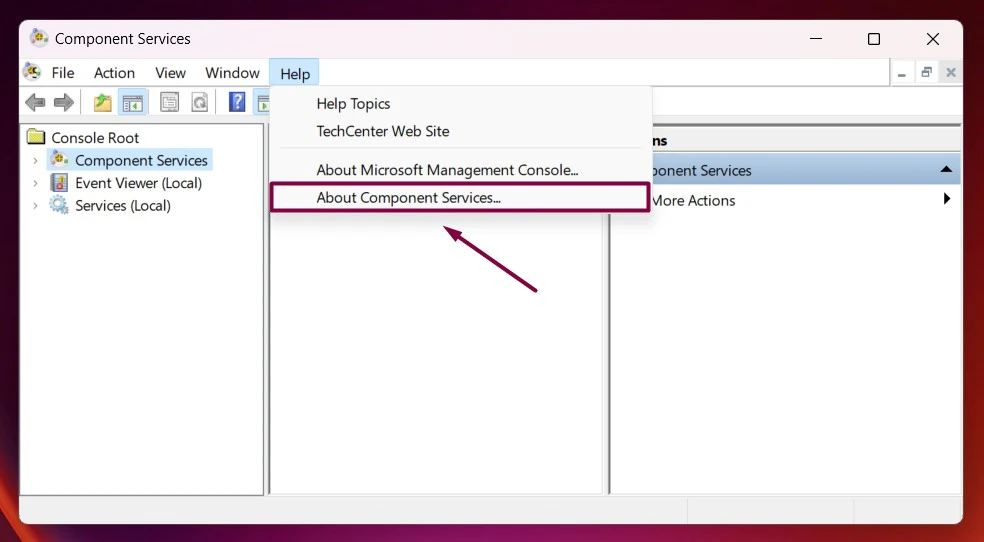984x542 pixels.
Task: Close the open Help menu
Action: click(295, 73)
